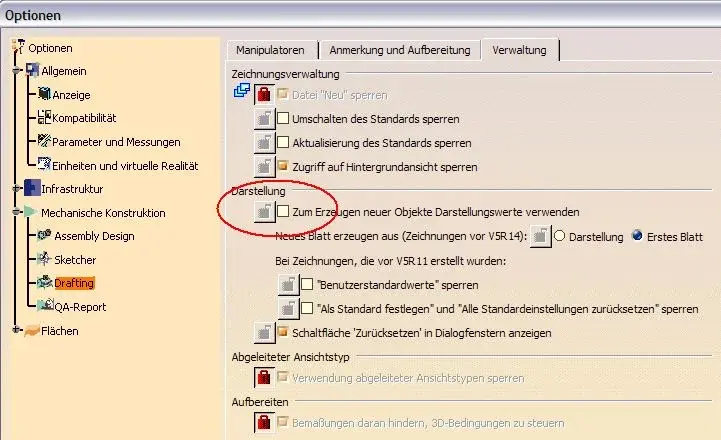721x440 pixels.
Task: Expand the Infrastruktur tree node
Action: click(16, 189)
